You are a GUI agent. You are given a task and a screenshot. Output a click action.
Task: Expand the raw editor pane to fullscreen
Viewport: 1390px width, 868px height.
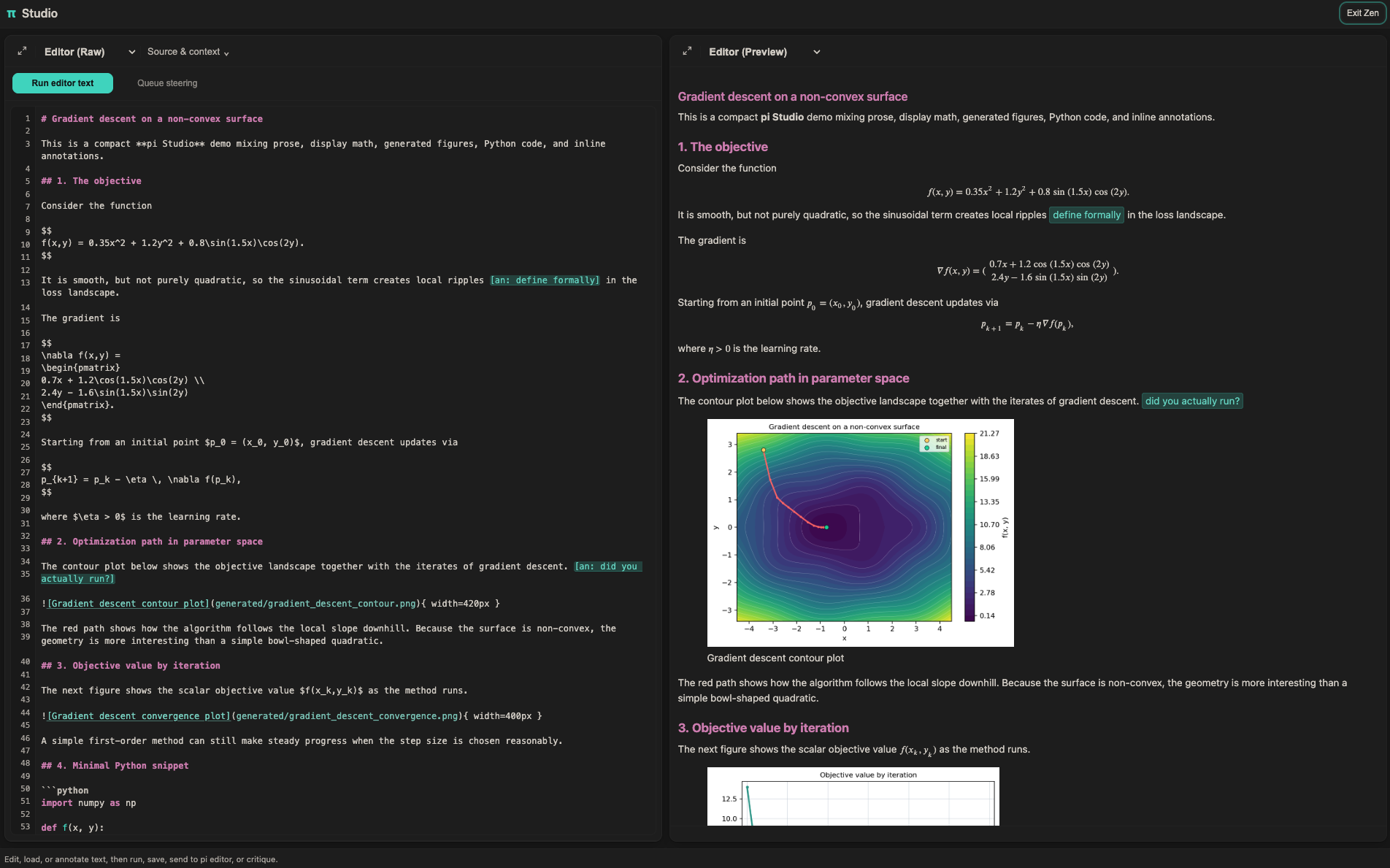coord(22,51)
